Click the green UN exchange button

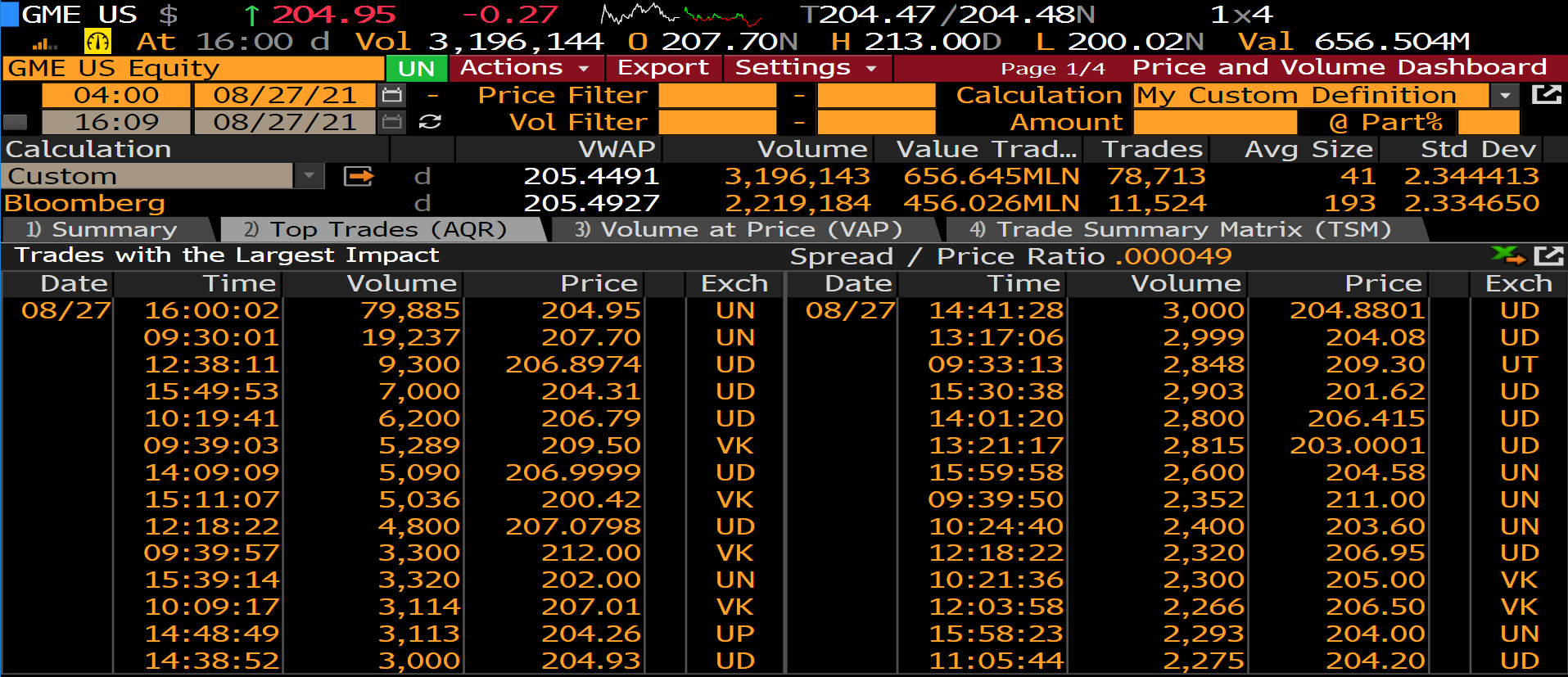(417, 68)
